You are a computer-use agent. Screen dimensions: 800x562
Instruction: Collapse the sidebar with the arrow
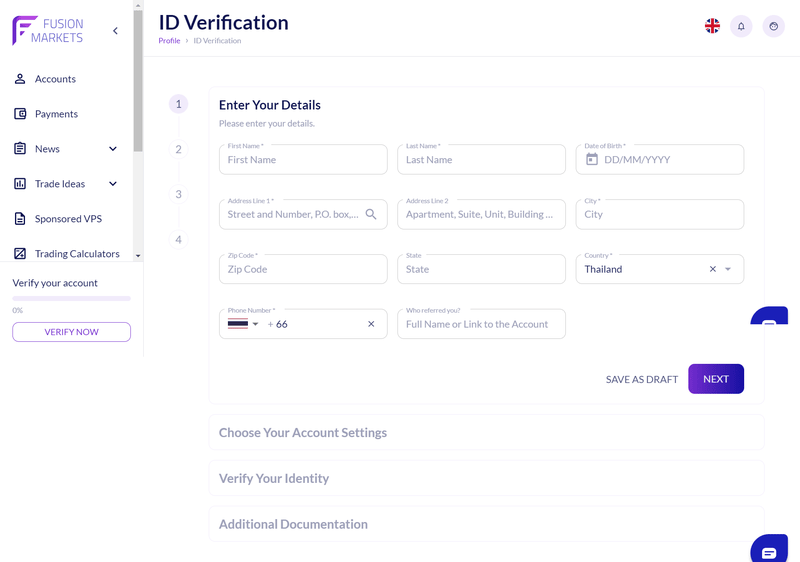(116, 31)
